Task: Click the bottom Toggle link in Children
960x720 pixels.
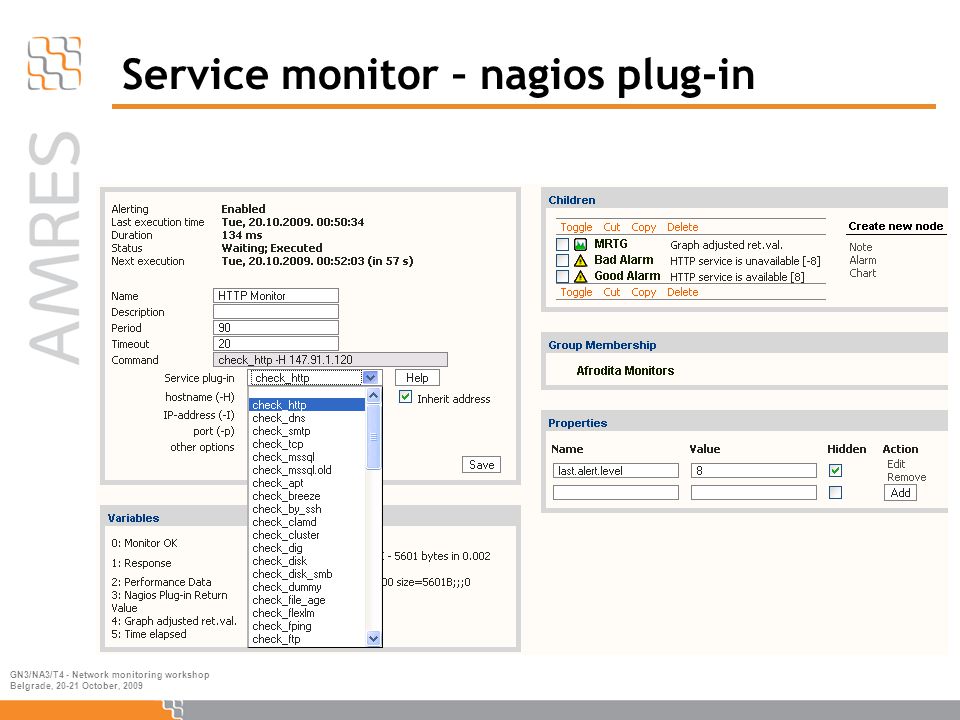Action: 576,292
